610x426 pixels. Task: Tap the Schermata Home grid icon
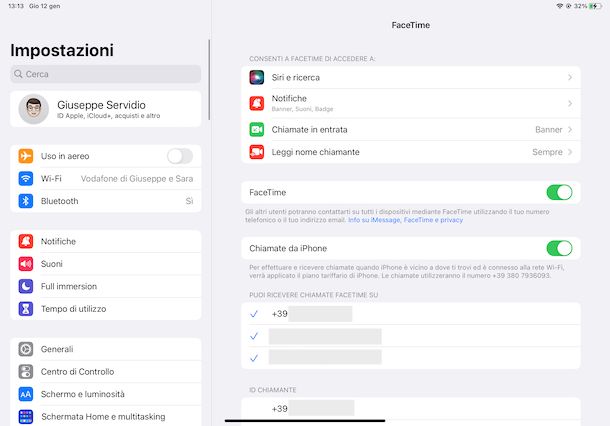pos(26,417)
